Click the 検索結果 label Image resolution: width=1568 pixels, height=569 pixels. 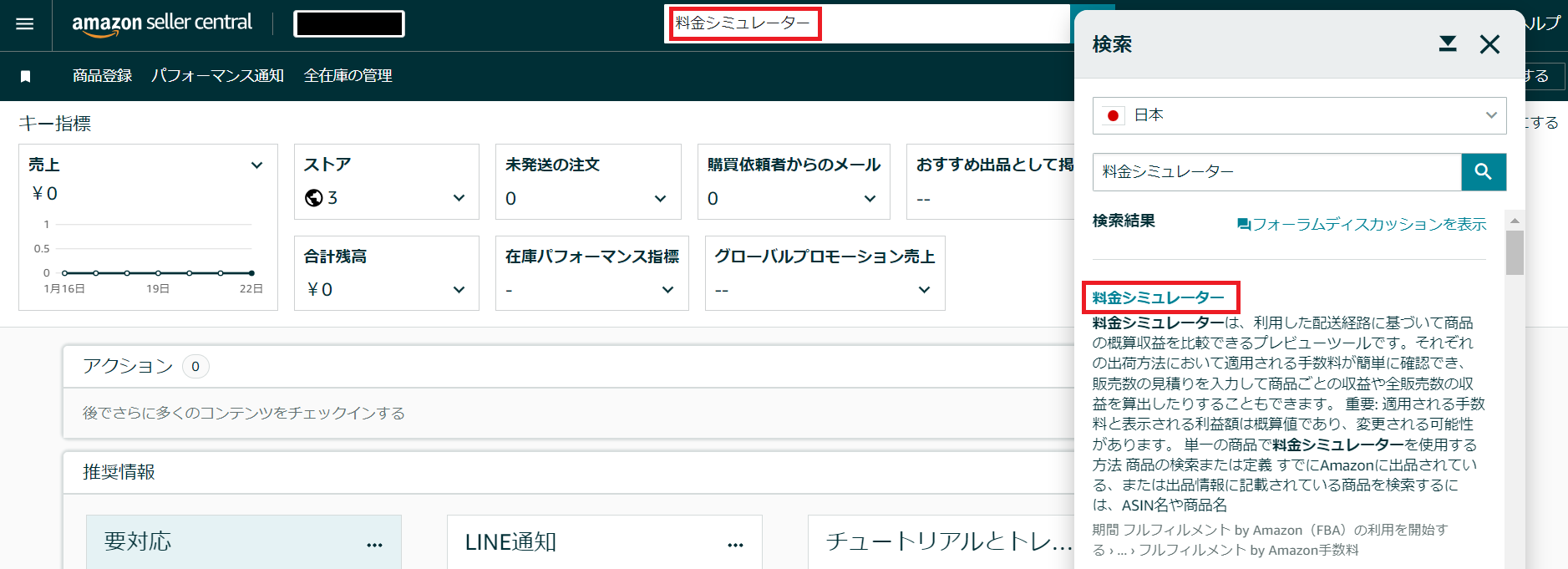[1124, 221]
